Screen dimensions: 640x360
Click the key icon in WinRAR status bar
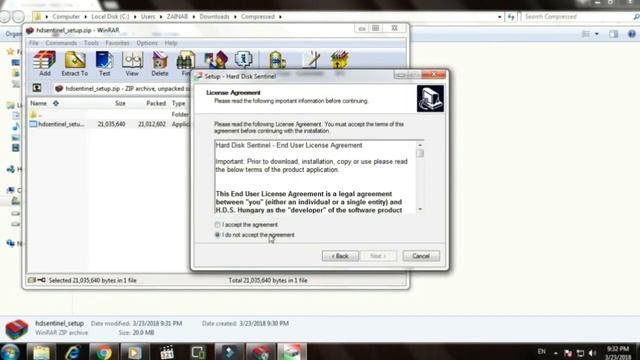click(41, 280)
